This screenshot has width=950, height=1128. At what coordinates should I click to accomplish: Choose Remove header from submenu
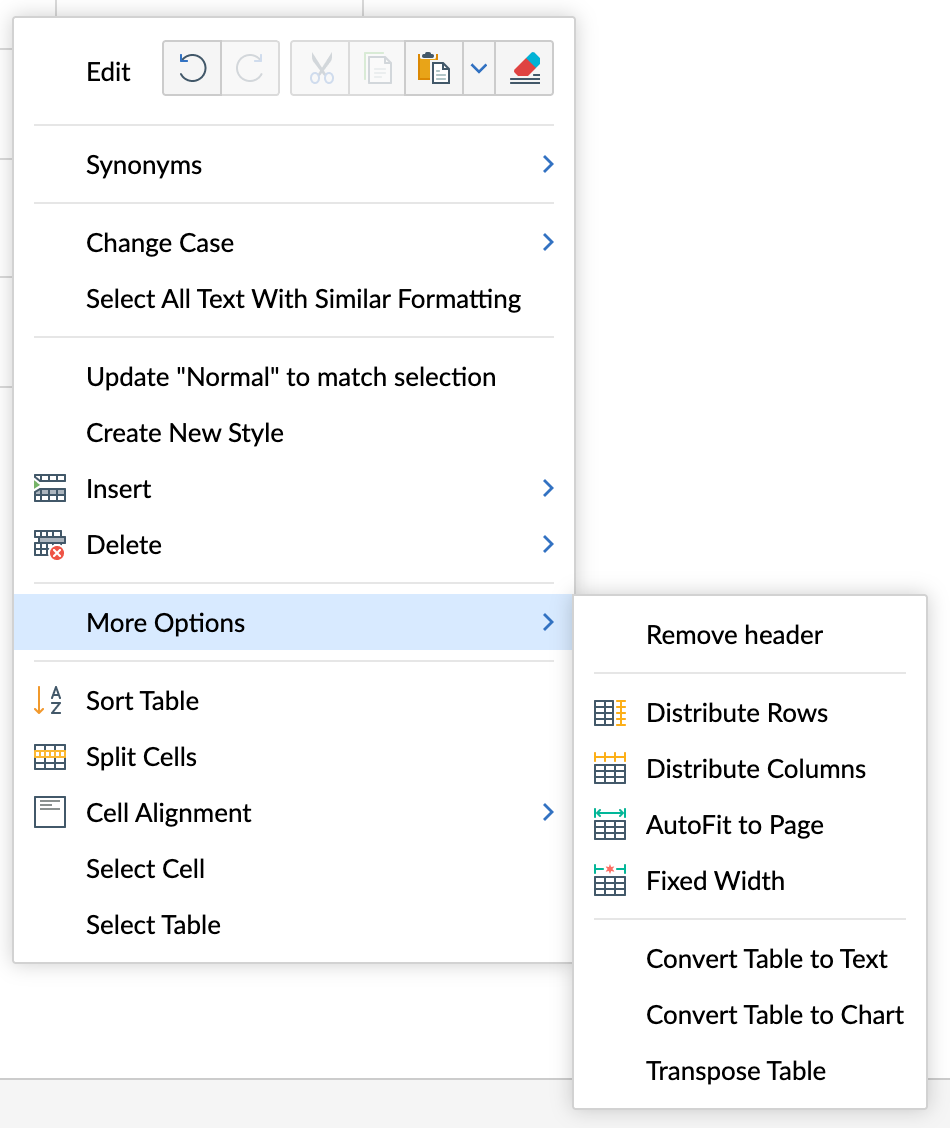click(x=734, y=635)
